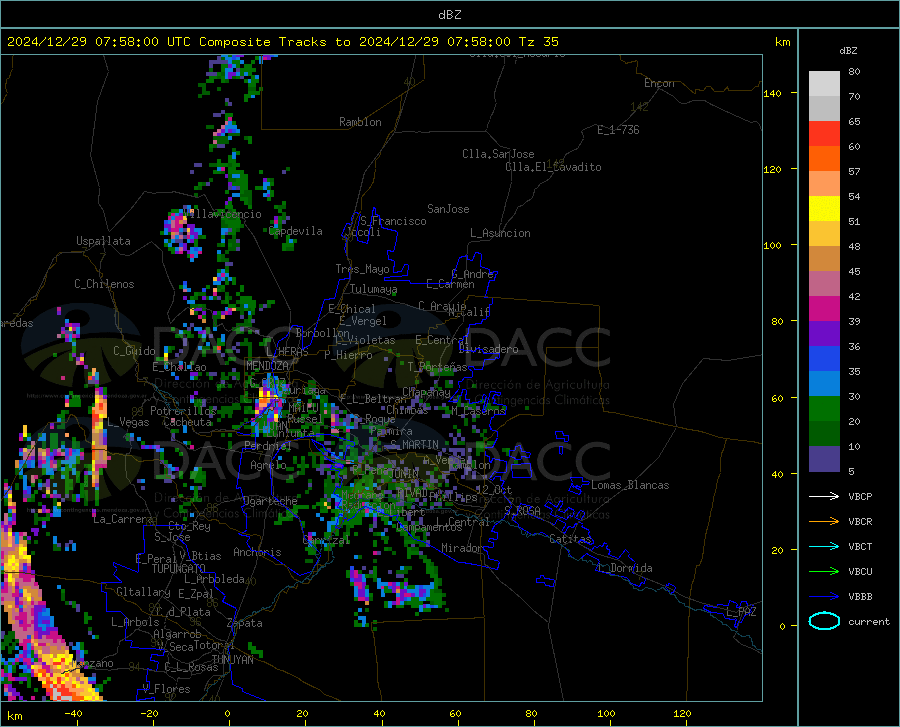Click the Ramblon map label

360,122
